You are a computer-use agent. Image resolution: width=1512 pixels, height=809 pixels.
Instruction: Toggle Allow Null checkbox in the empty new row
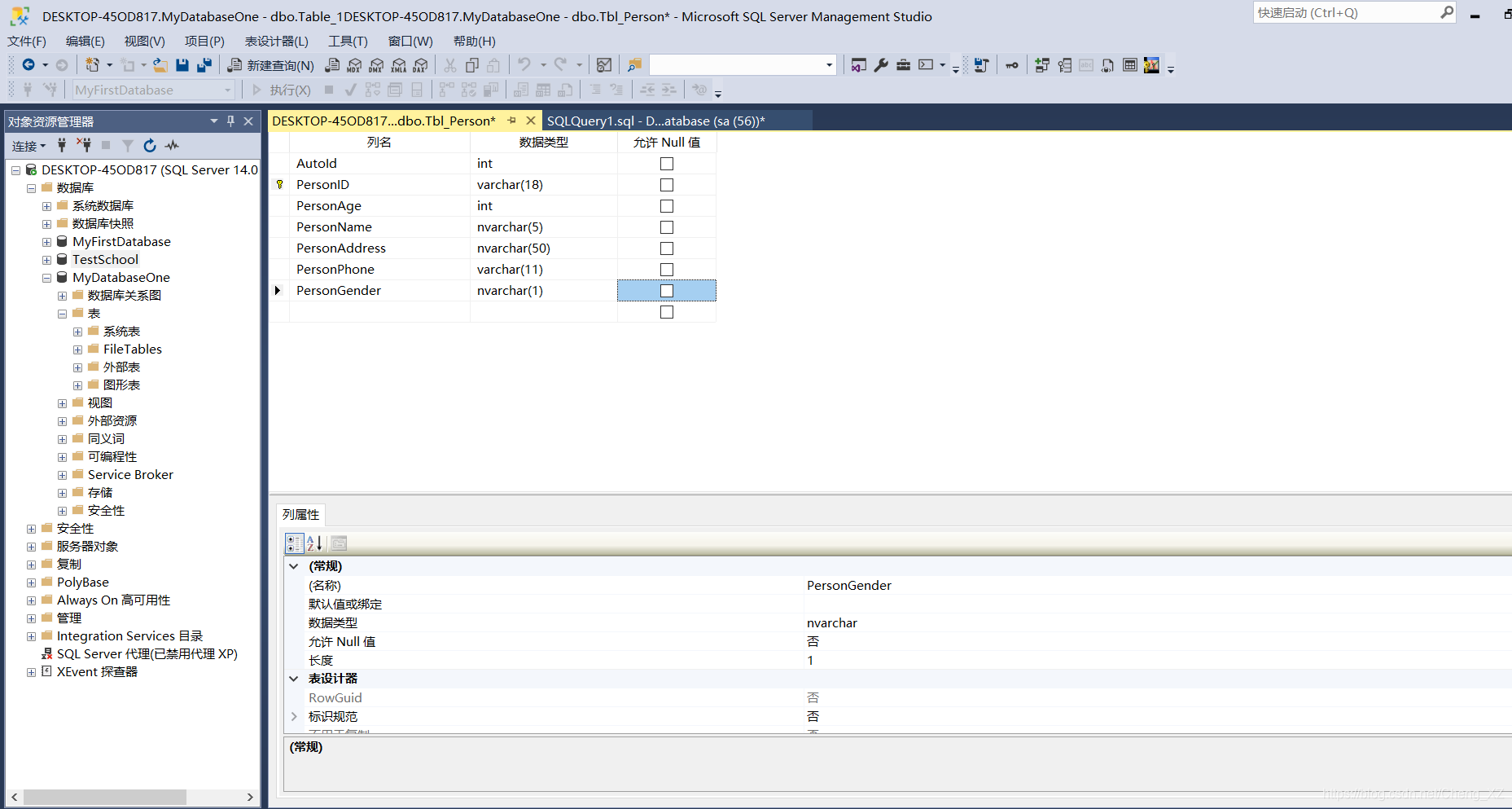(x=667, y=312)
